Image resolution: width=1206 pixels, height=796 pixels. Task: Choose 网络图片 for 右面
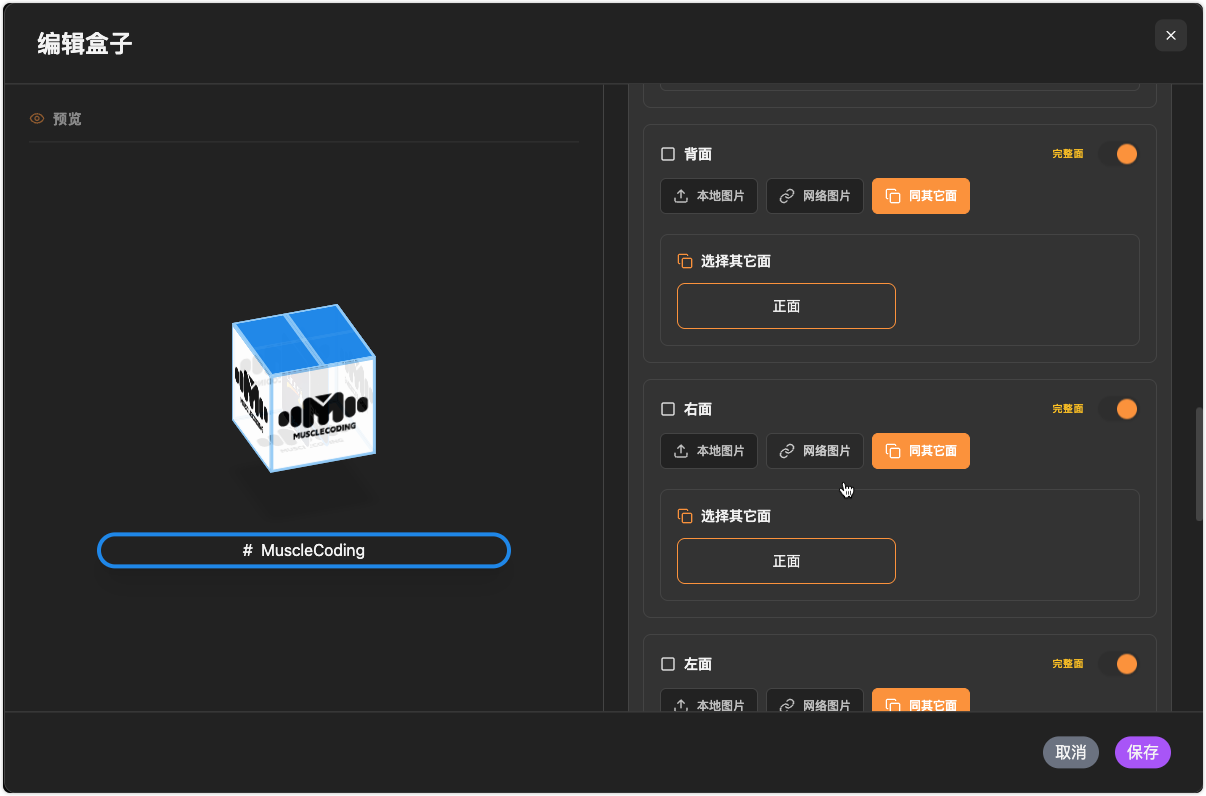(815, 451)
